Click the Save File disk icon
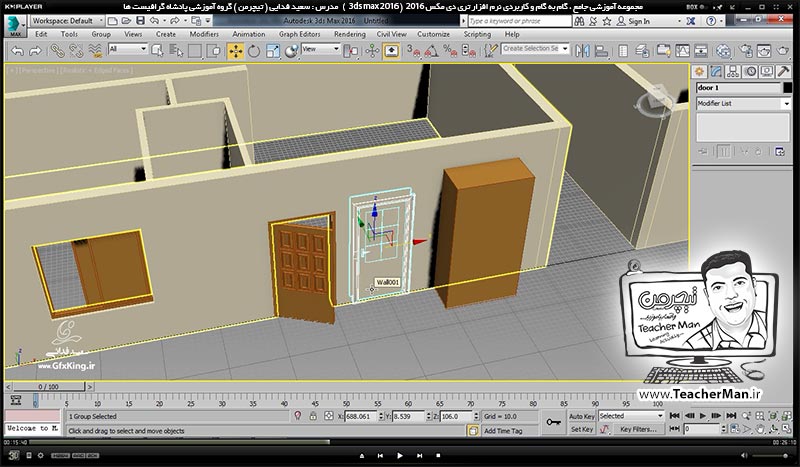Screen dimensions: 800x467 pos(140,21)
